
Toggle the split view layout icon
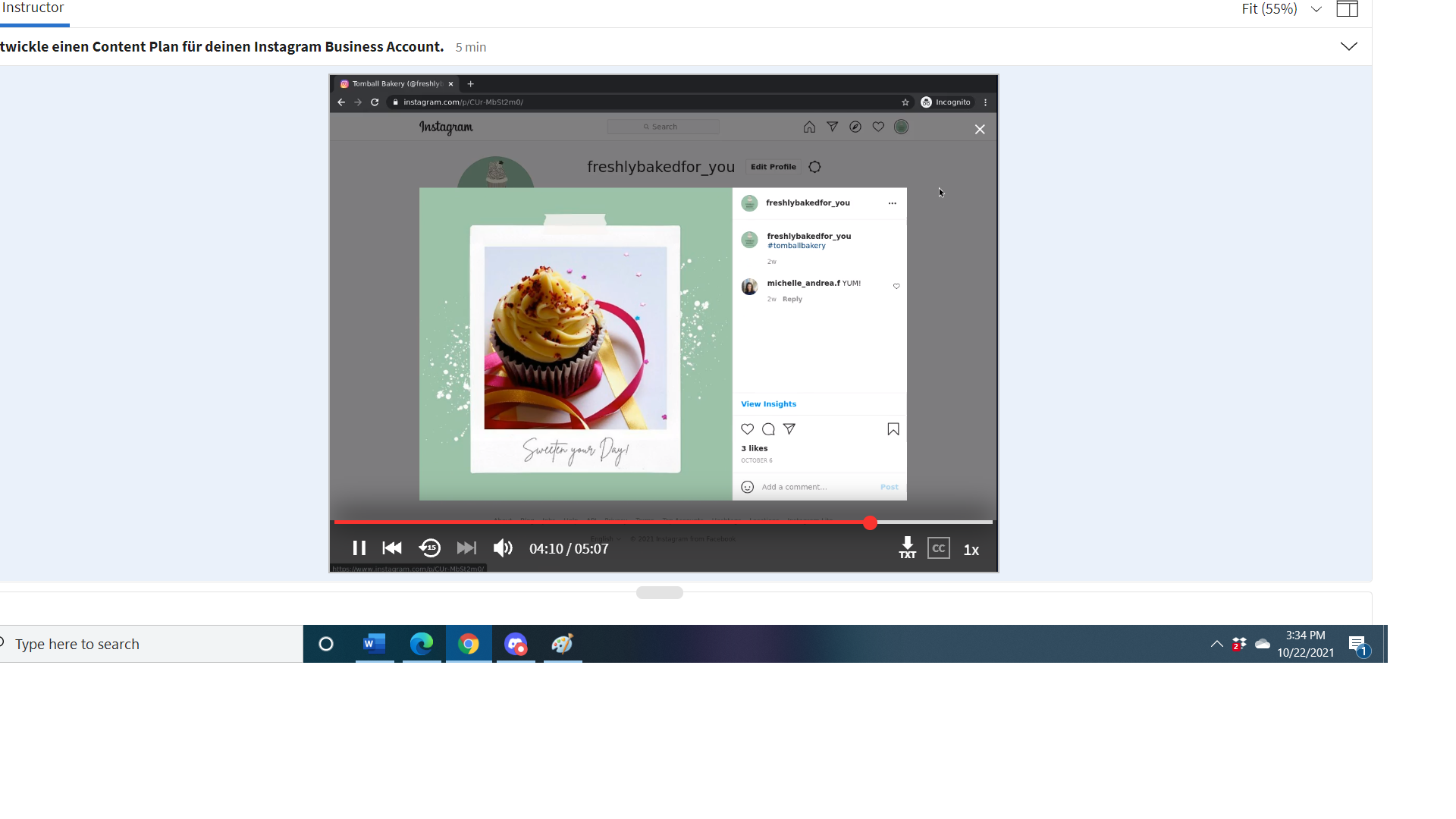pyautogui.click(x=1347, y=9)
